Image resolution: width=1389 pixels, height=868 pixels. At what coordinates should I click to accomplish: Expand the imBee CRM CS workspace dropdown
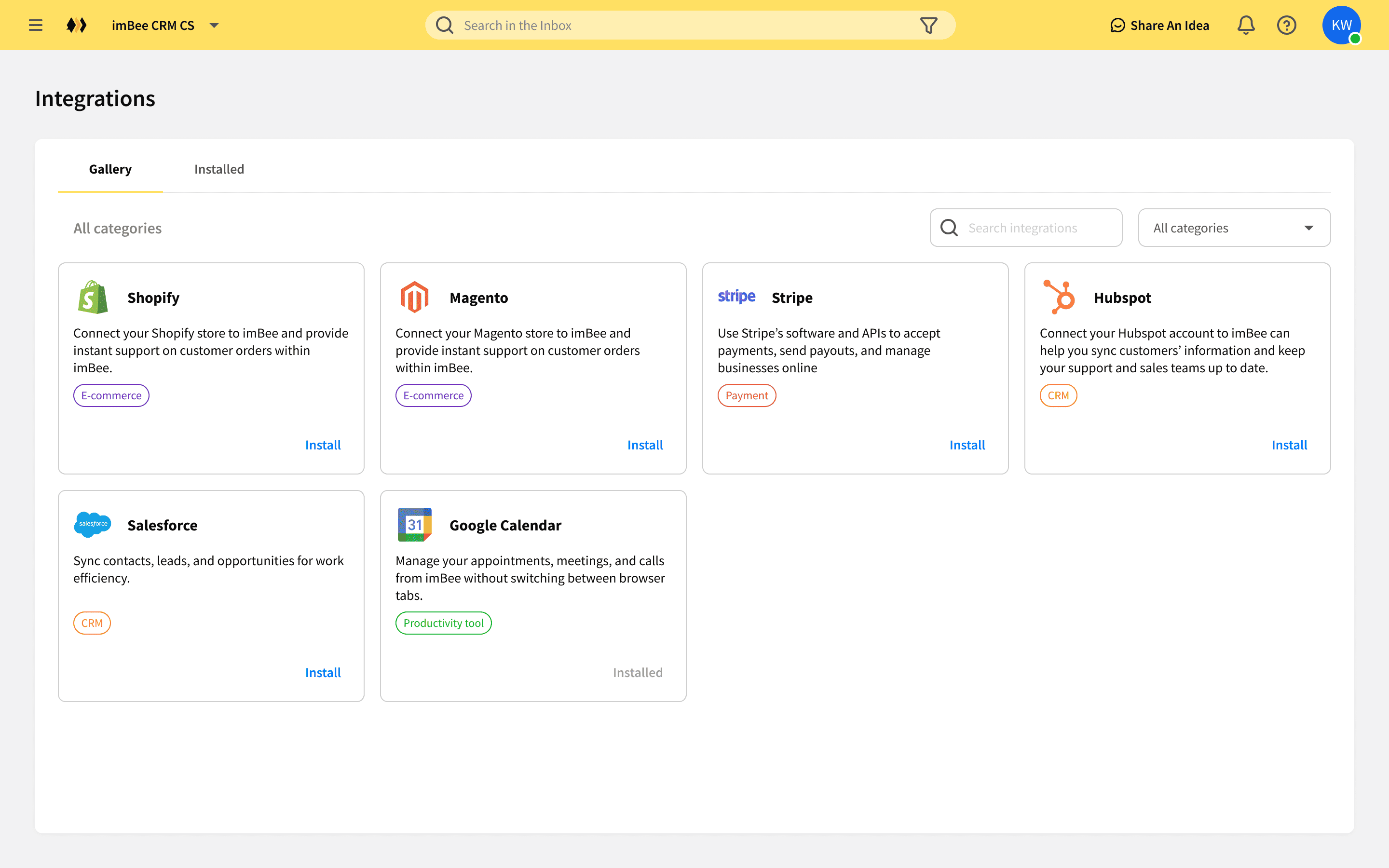click(214, 25)
